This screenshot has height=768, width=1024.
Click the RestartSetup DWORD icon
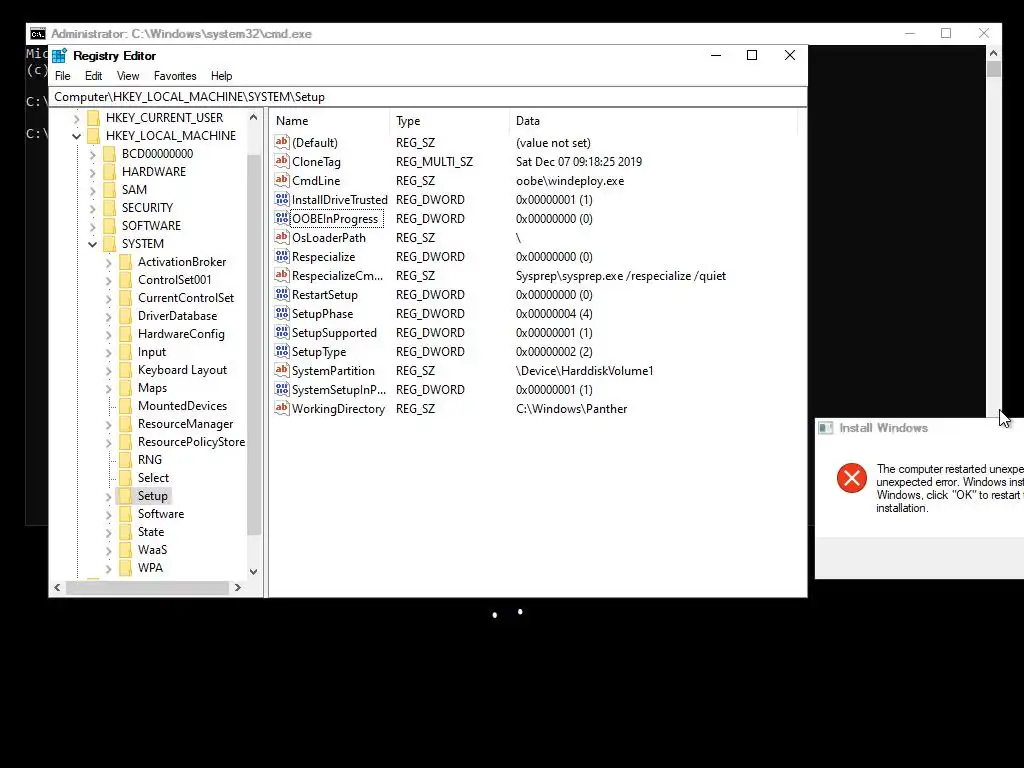click(281, 293)
